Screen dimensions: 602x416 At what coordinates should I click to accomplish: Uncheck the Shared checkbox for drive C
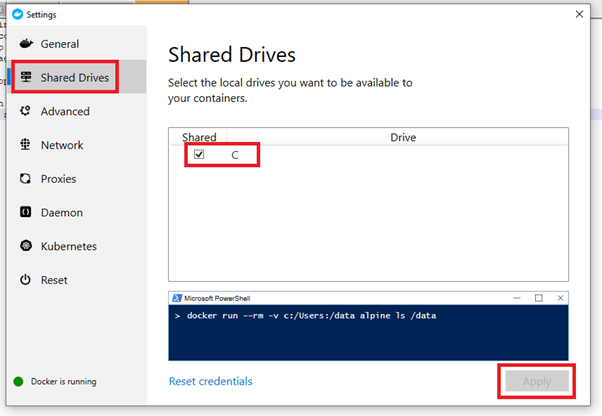tap(199, 154)
